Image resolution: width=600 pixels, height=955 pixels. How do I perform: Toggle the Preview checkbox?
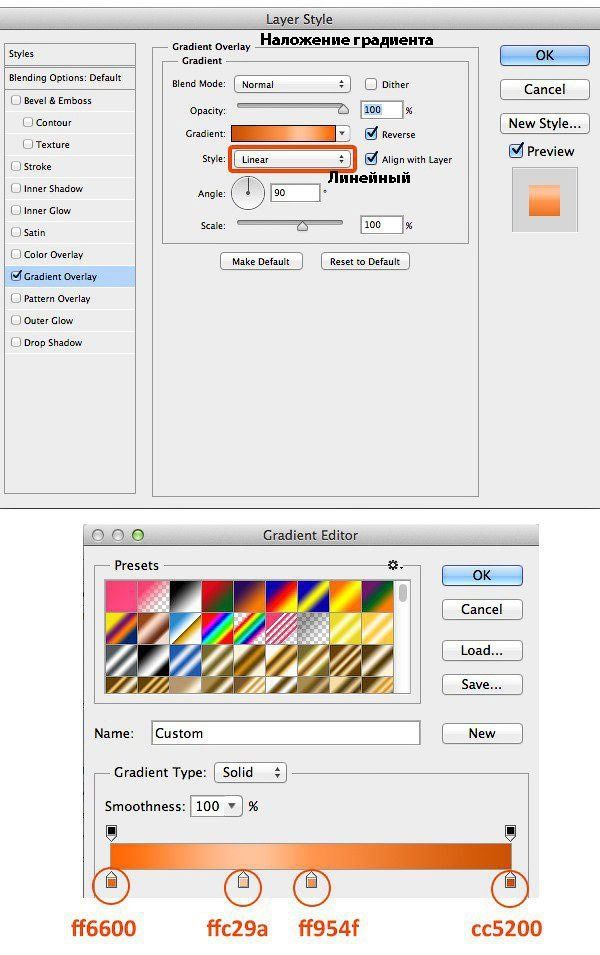[x=516, y=150]
